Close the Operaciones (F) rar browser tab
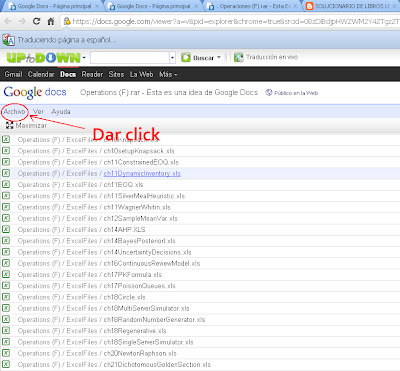400x371 pixels. click(295, 6)
